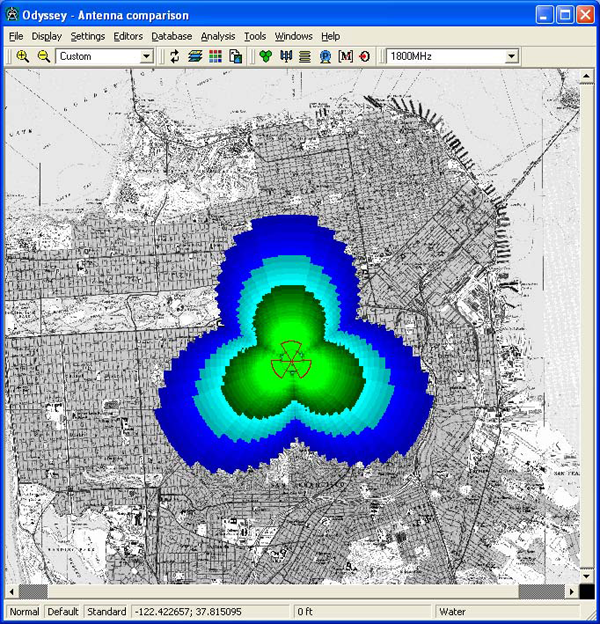Click the copy pages toolbar icon
The image size is (600, 624).
pos(235,57)
